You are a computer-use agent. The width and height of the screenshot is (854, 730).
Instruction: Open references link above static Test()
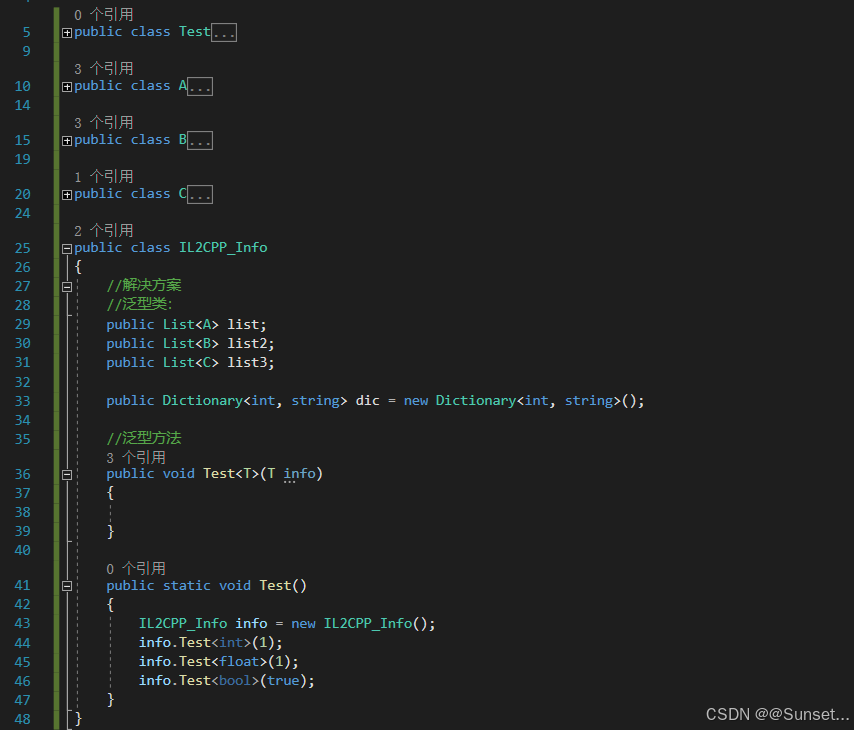tap(136, 569)
